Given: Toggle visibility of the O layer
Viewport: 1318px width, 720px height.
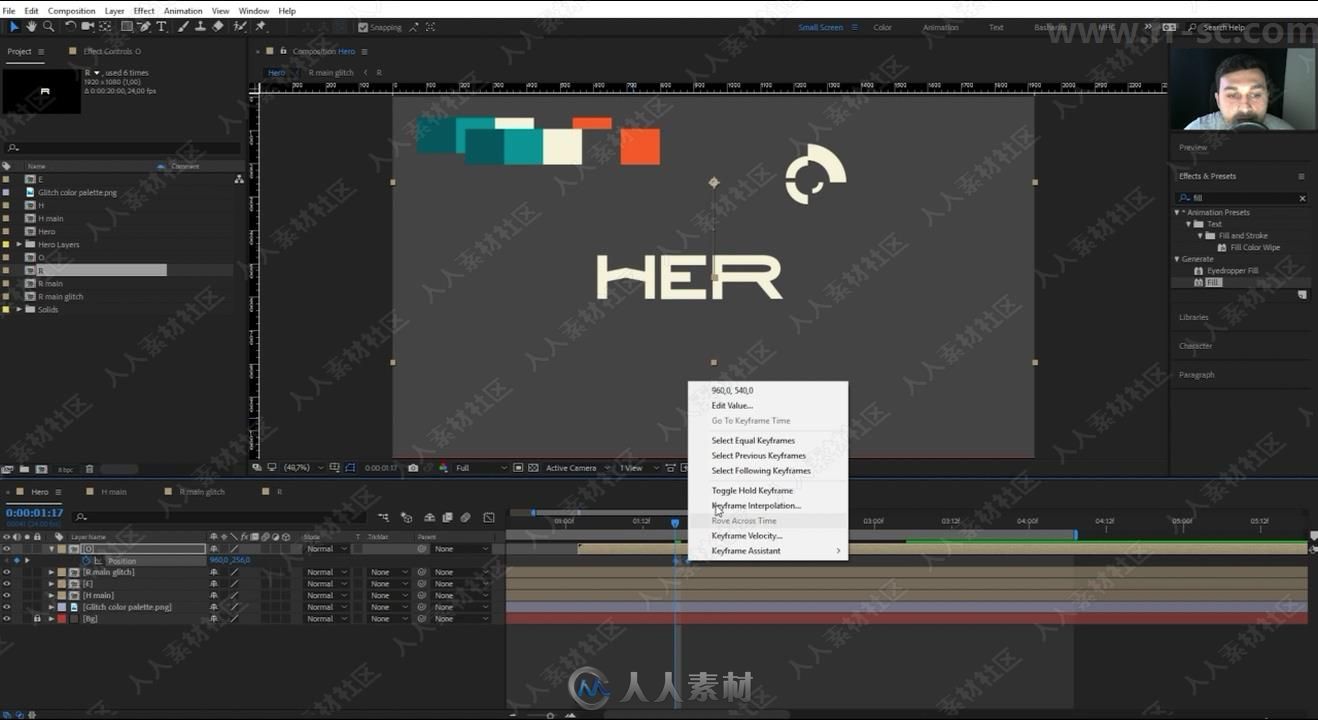Looking at the screenshot, I should [x=6, y=549].
